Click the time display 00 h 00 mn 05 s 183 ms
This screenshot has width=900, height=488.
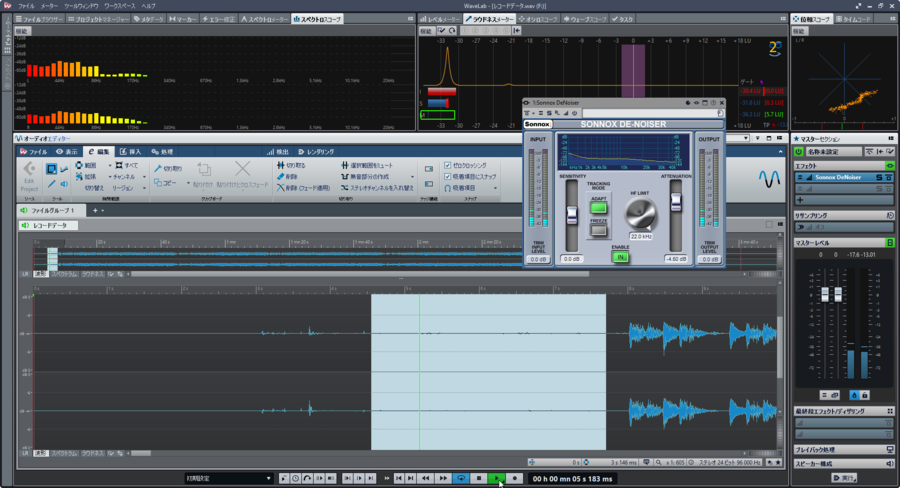pos(572,478)
